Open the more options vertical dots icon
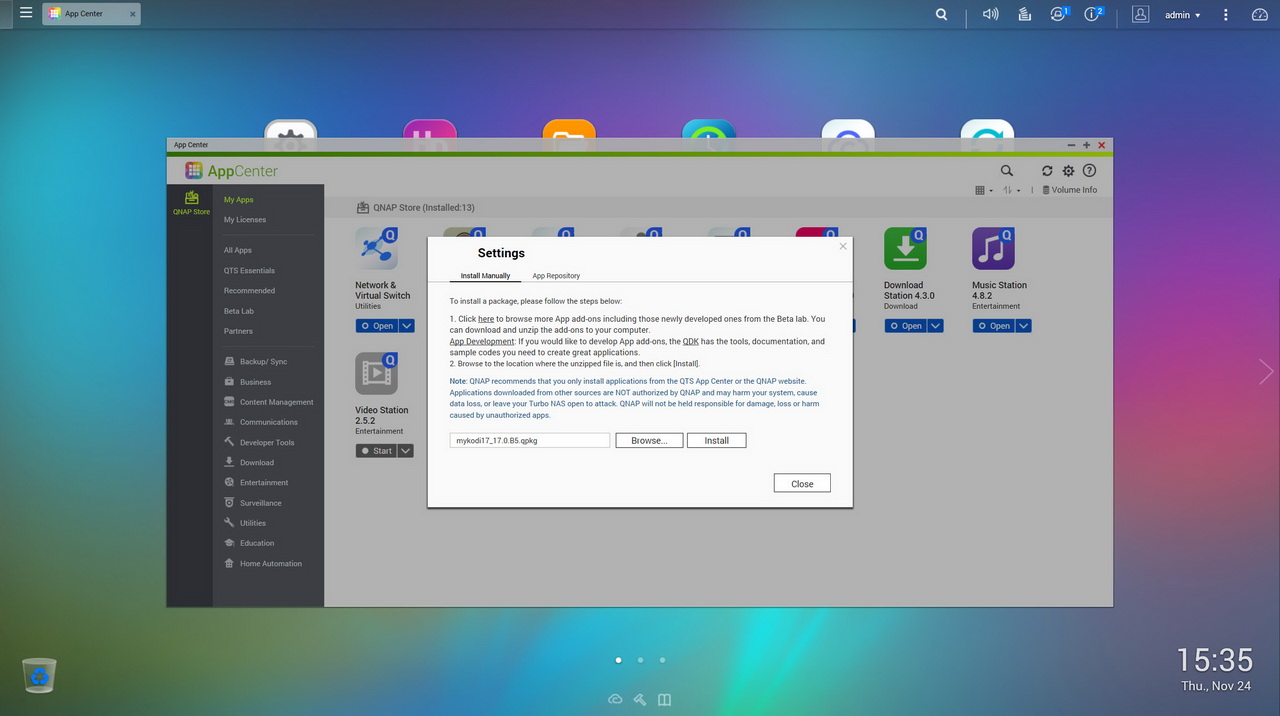1280x716 pixels. [x=1226, y=14]
